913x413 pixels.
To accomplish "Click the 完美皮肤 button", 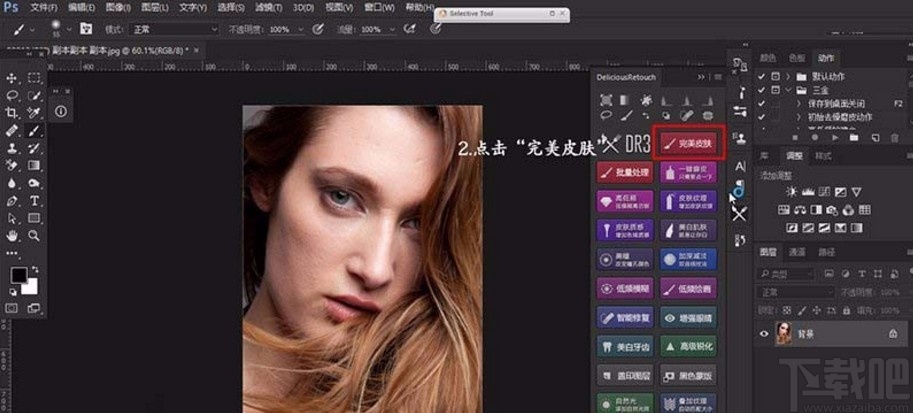I will pyautogui.click(x=689, y=143).
